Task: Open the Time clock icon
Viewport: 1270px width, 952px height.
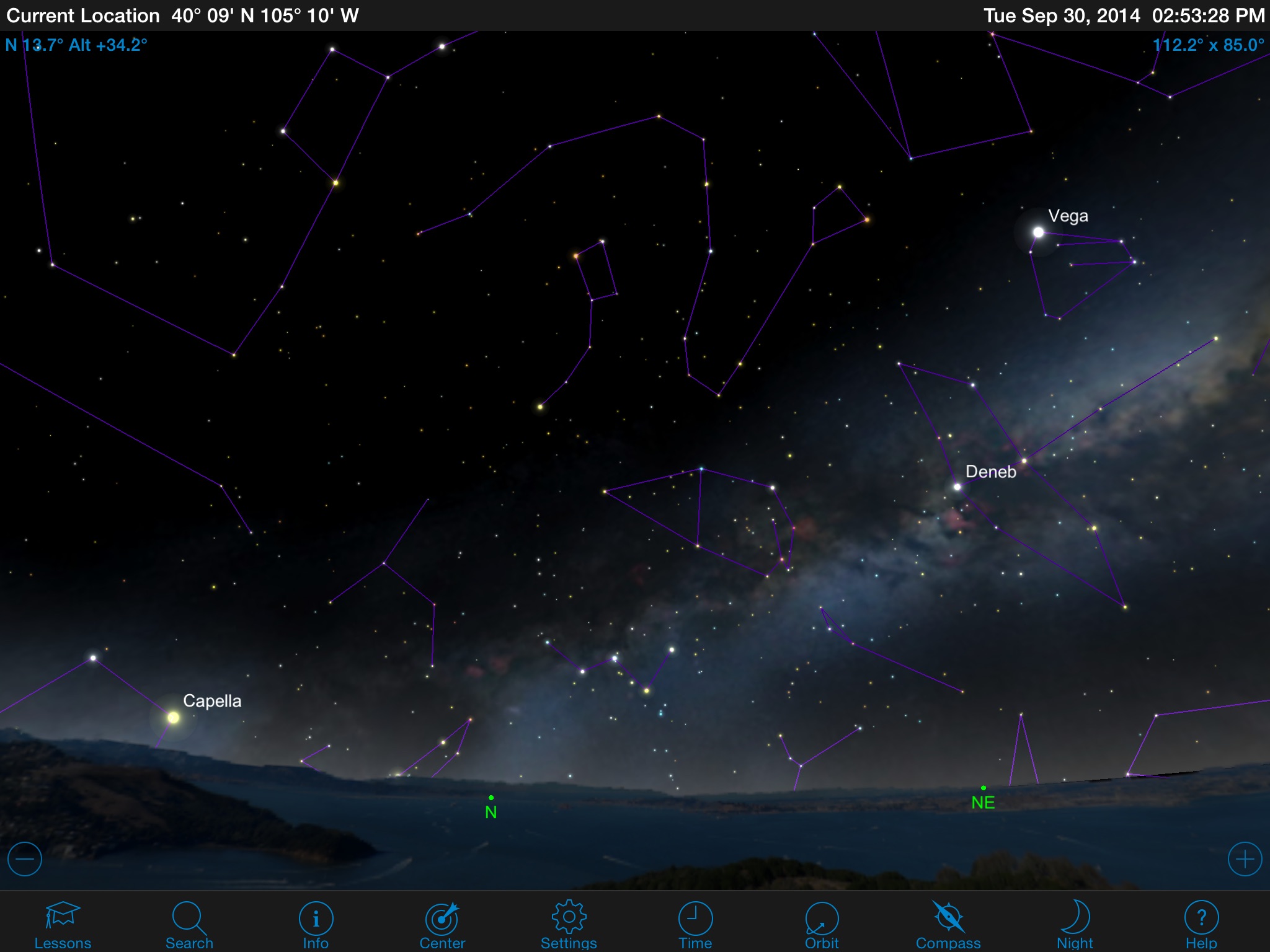Action: pos(695,918)
